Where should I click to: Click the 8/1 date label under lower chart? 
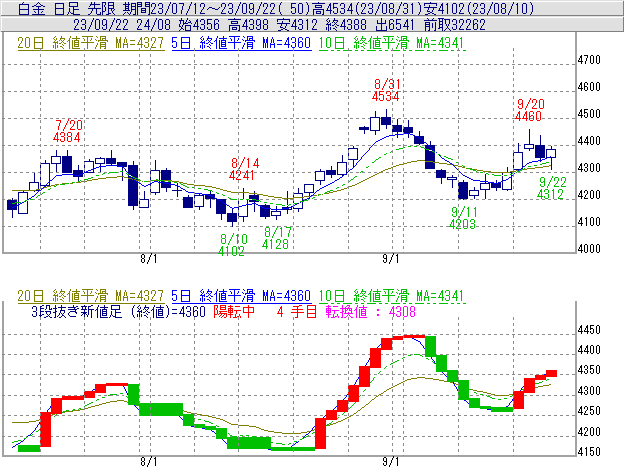pyautogui.click(x=148, y=462)
